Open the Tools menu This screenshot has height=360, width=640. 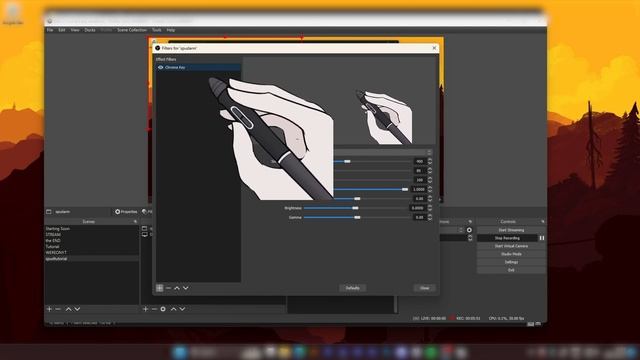(157, 30)
